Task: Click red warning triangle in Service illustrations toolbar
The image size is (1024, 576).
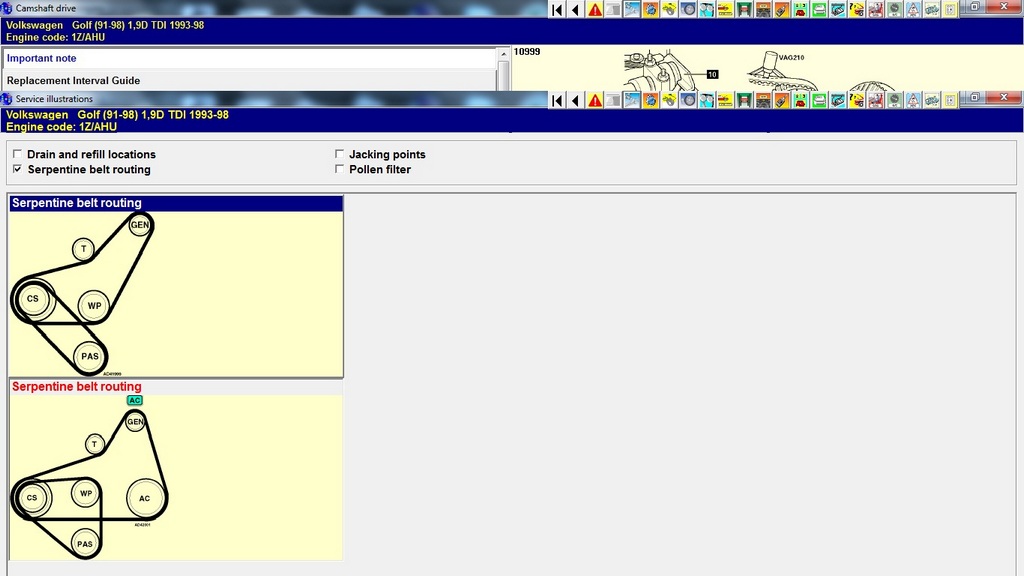Action: click(595, 100)
